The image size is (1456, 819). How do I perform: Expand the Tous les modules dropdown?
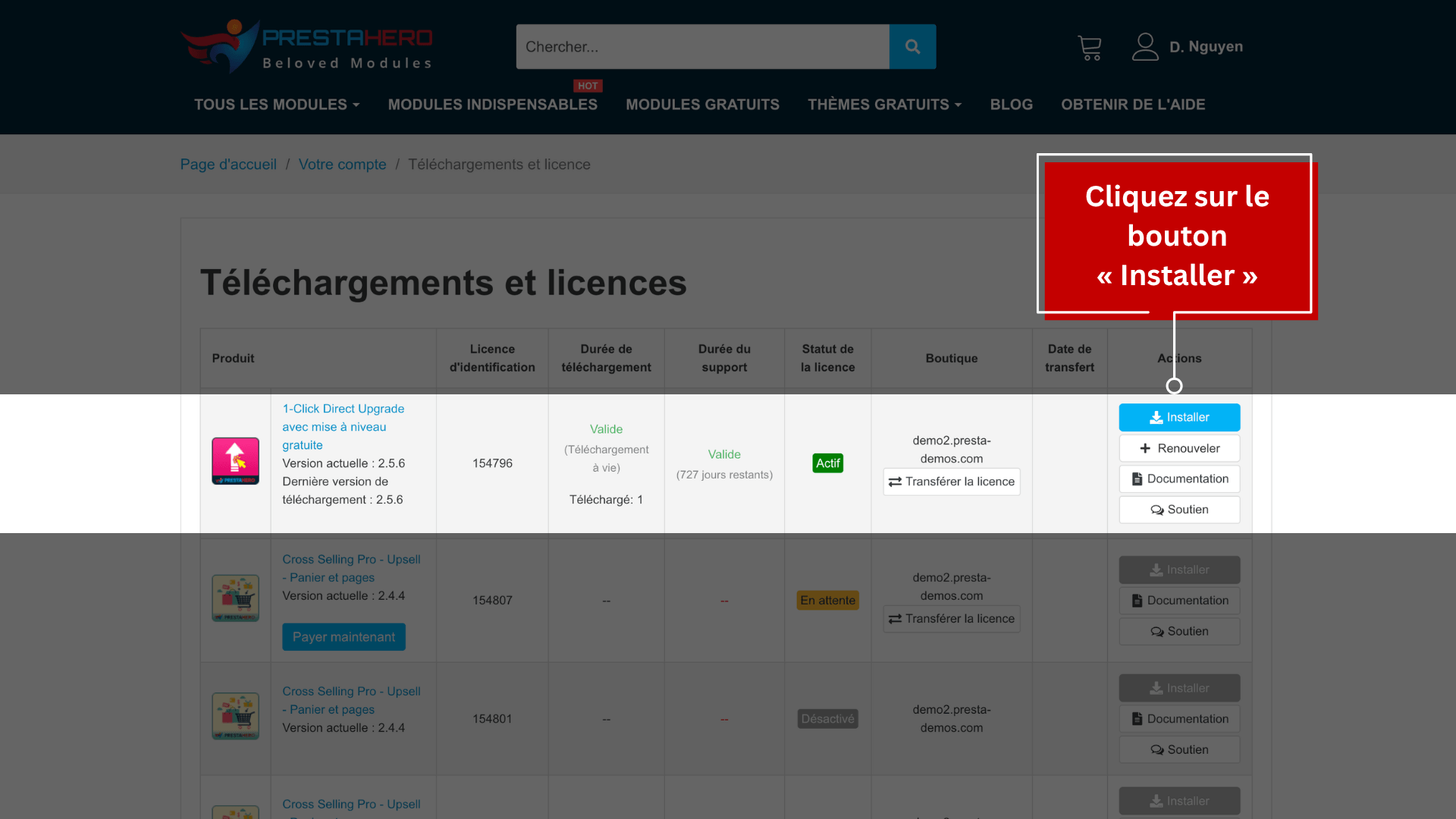click(277, 105)
